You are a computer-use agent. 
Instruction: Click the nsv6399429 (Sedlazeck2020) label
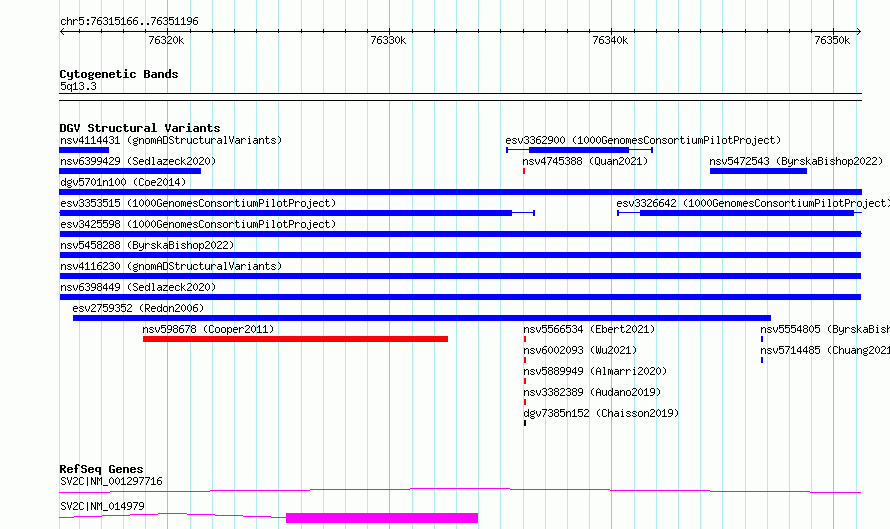tap(138, 161)
